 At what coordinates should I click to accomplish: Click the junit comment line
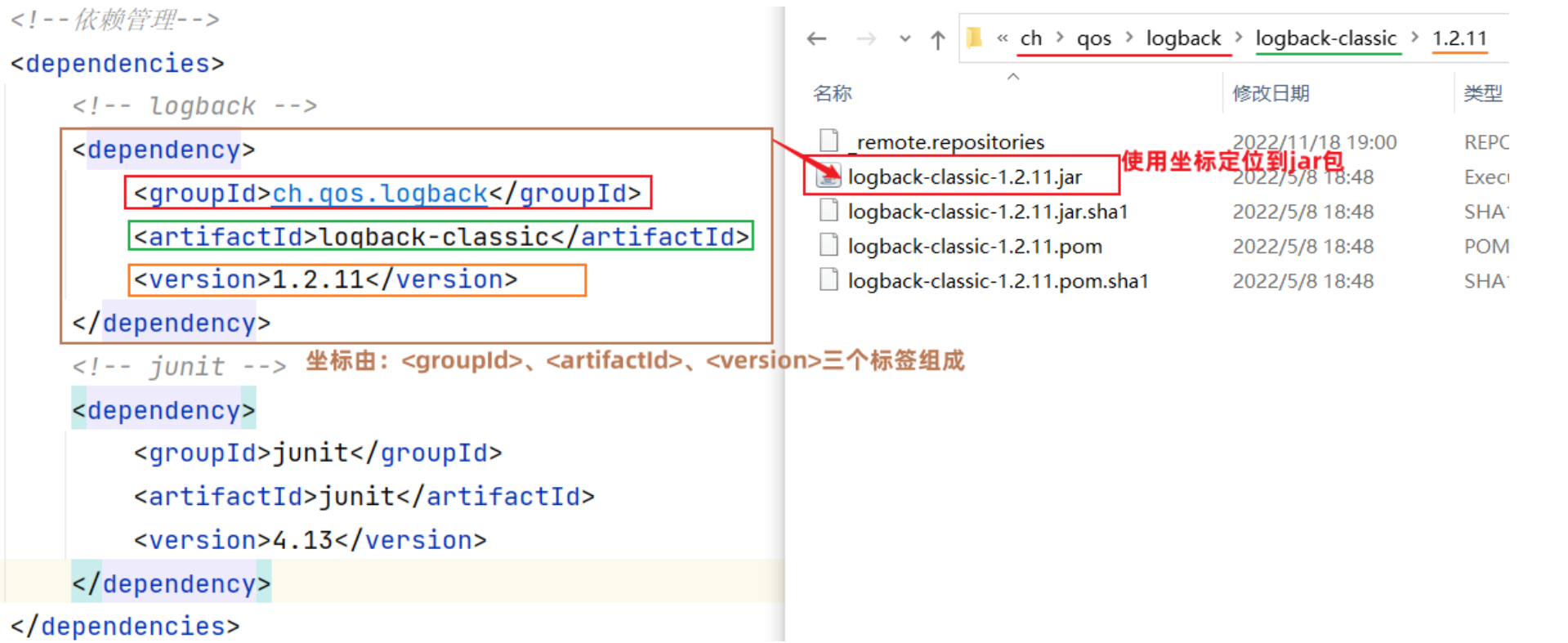click(x=179, y=366)
